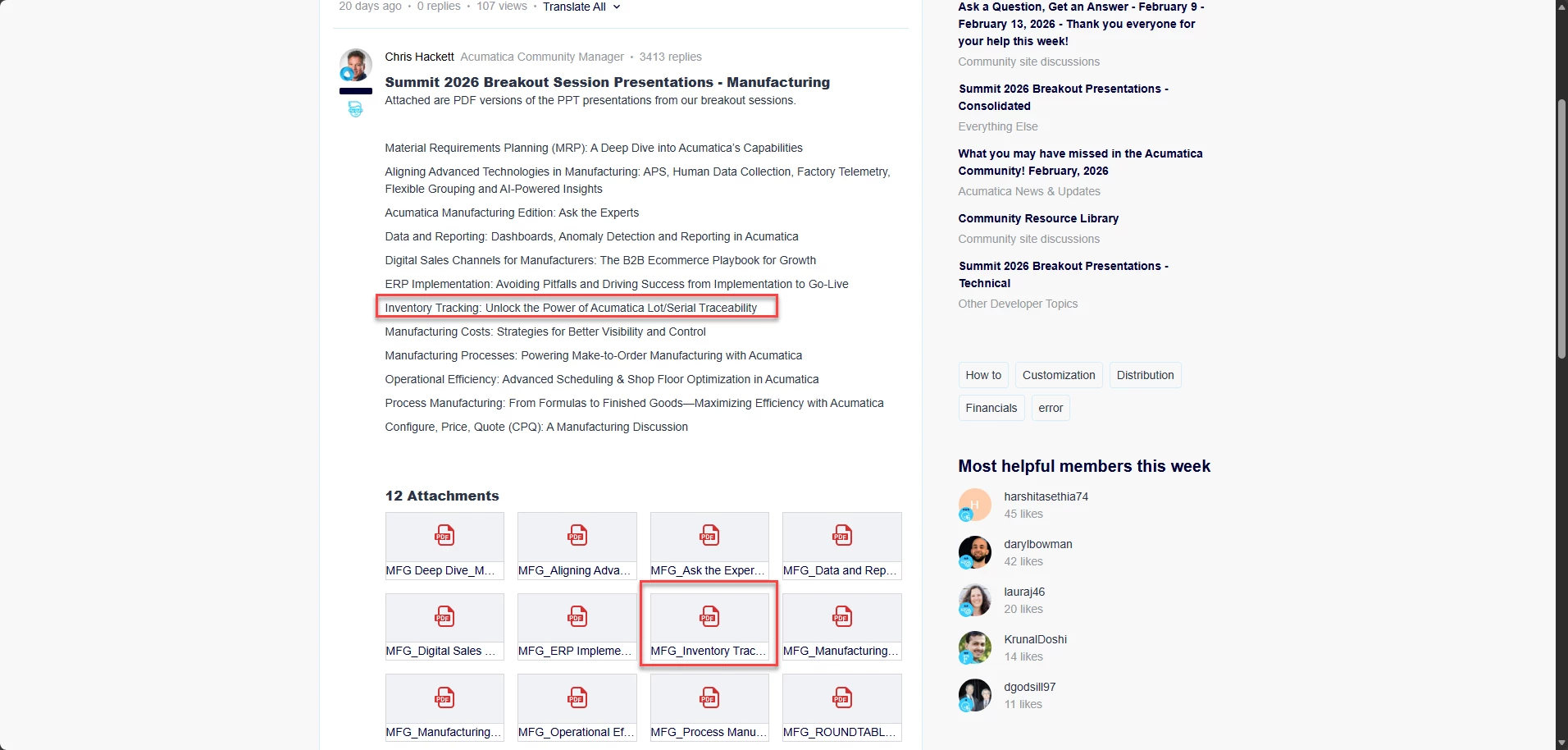Open PDF icon for MFG_Digital Sales attachment
1568x750 pixels.
(x=444, y=616)
